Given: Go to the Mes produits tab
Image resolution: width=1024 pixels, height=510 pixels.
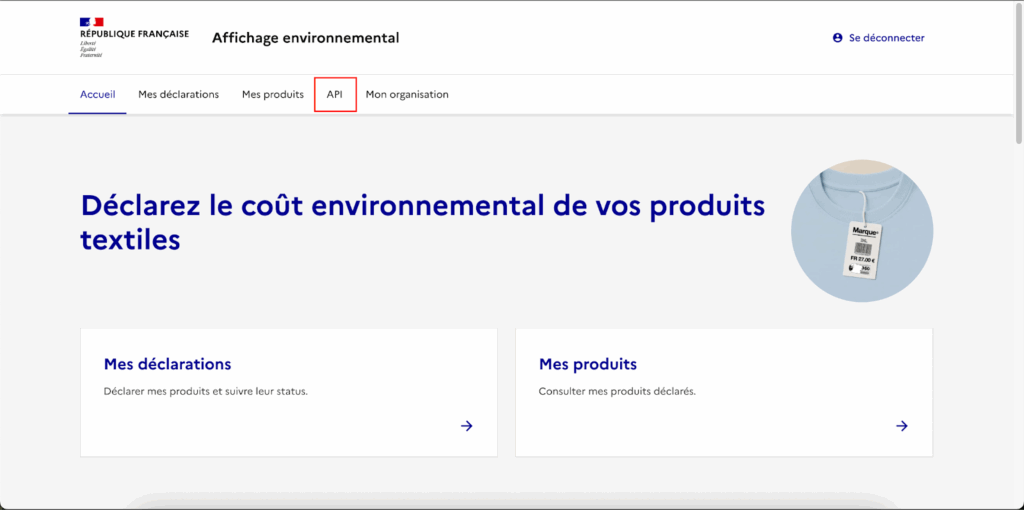Looking at the screenshot, I should 272,95.
